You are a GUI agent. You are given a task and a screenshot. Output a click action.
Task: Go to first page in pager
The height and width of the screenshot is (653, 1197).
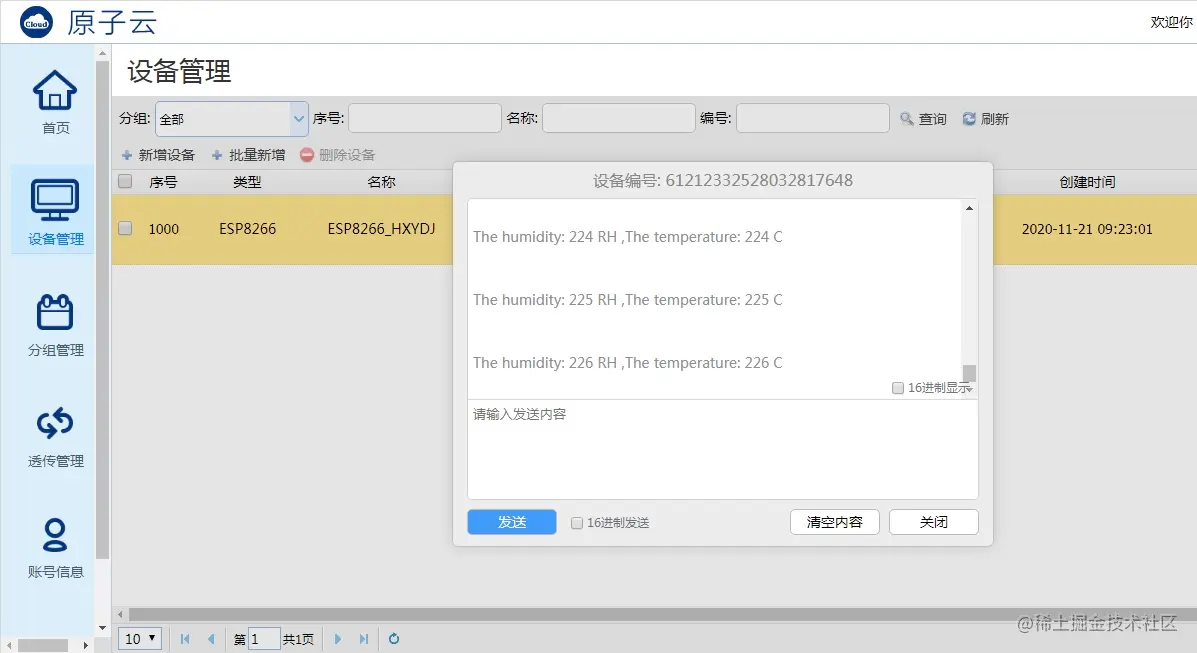point(185,639)
